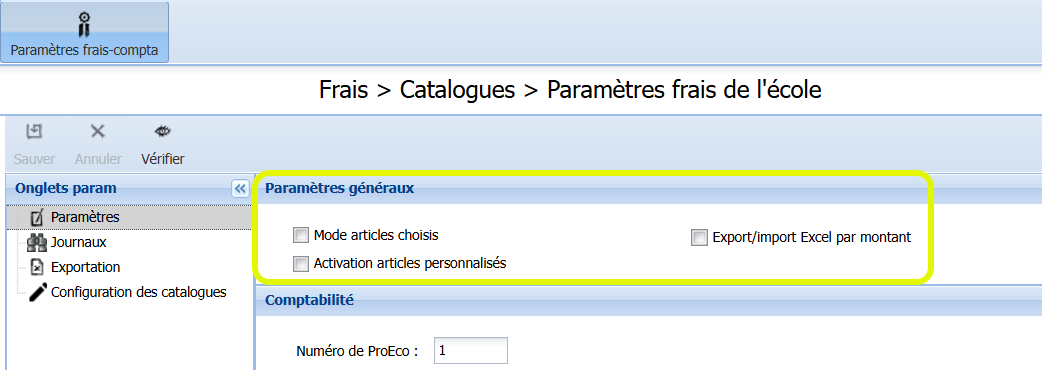The height and width of the screenshot is (370, 1042).
Task: Open Paramètres frais-compta ribbon button
Action: [x=84, y=32]
